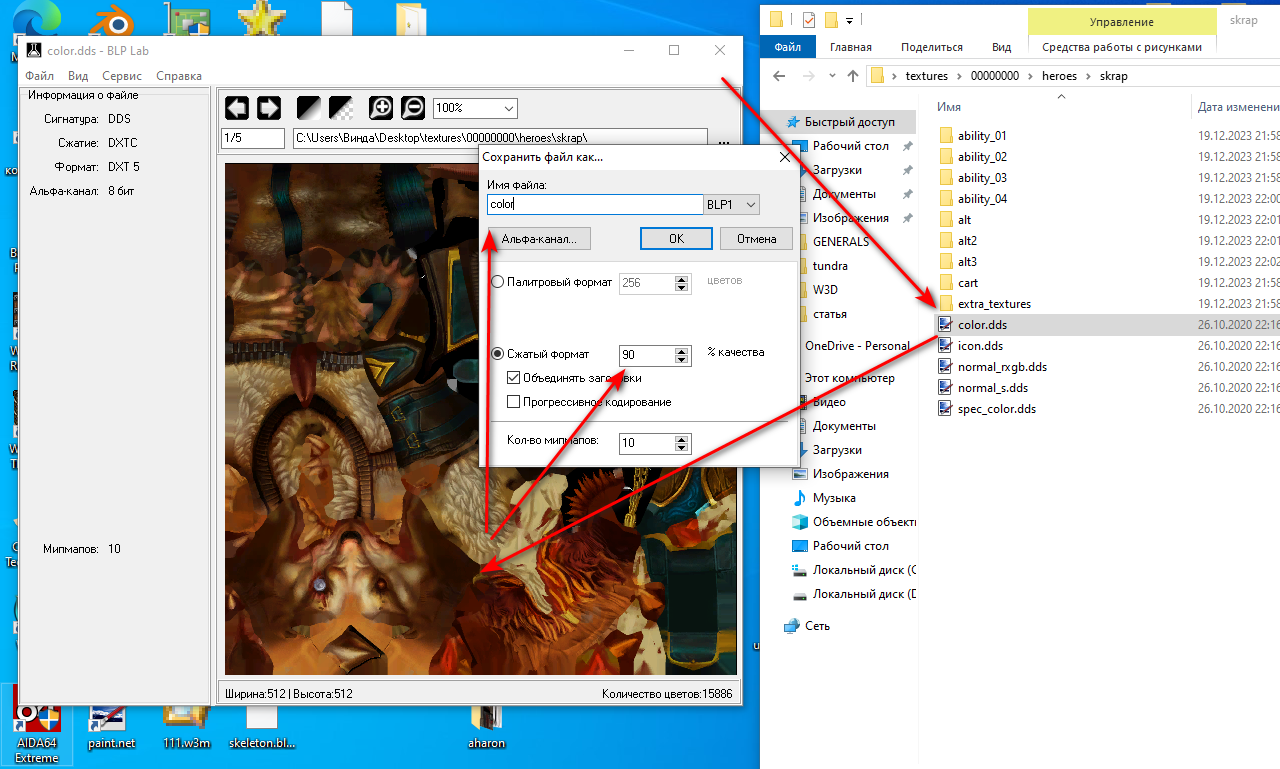Click textures in the Explorer breadcrumb

coord(926,76)
